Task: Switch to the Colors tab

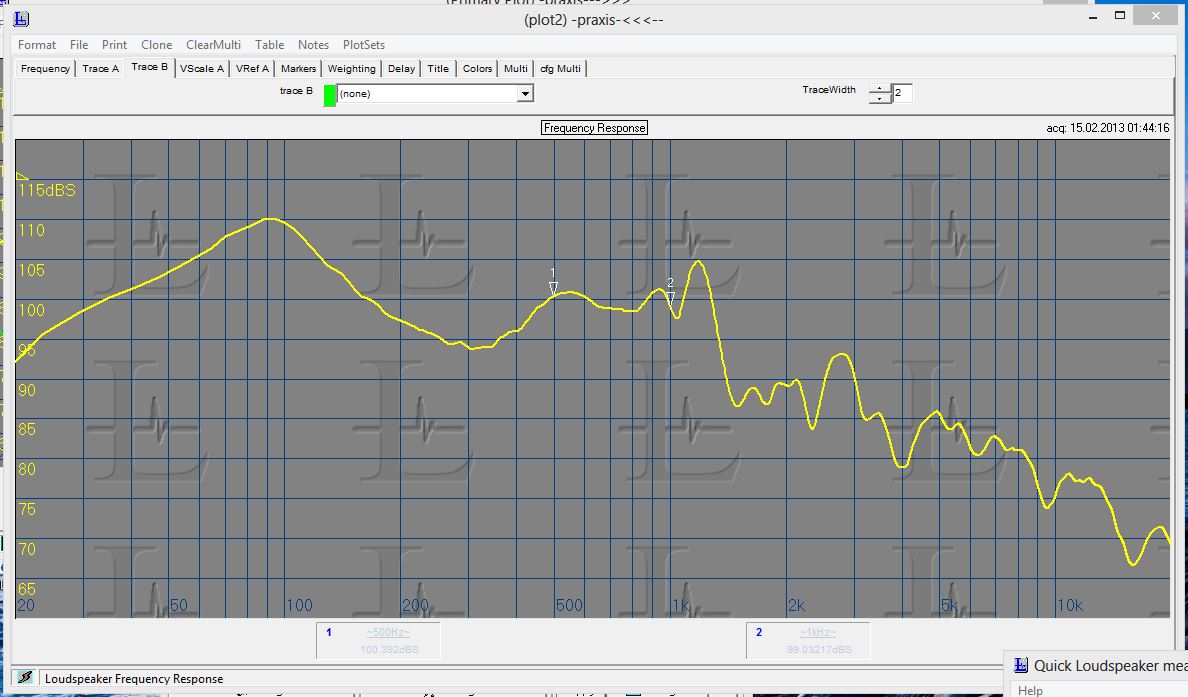Action: (x=477, y=68)
